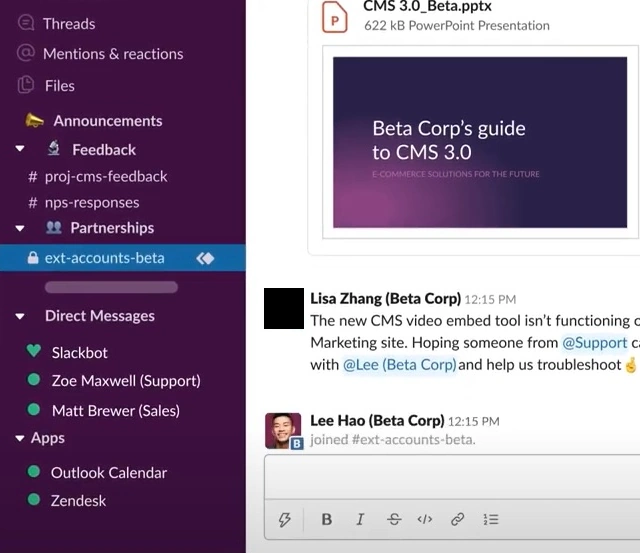Click the @Lee (Beta Corp) mention

pyautogui.click(x=400, y=365)
